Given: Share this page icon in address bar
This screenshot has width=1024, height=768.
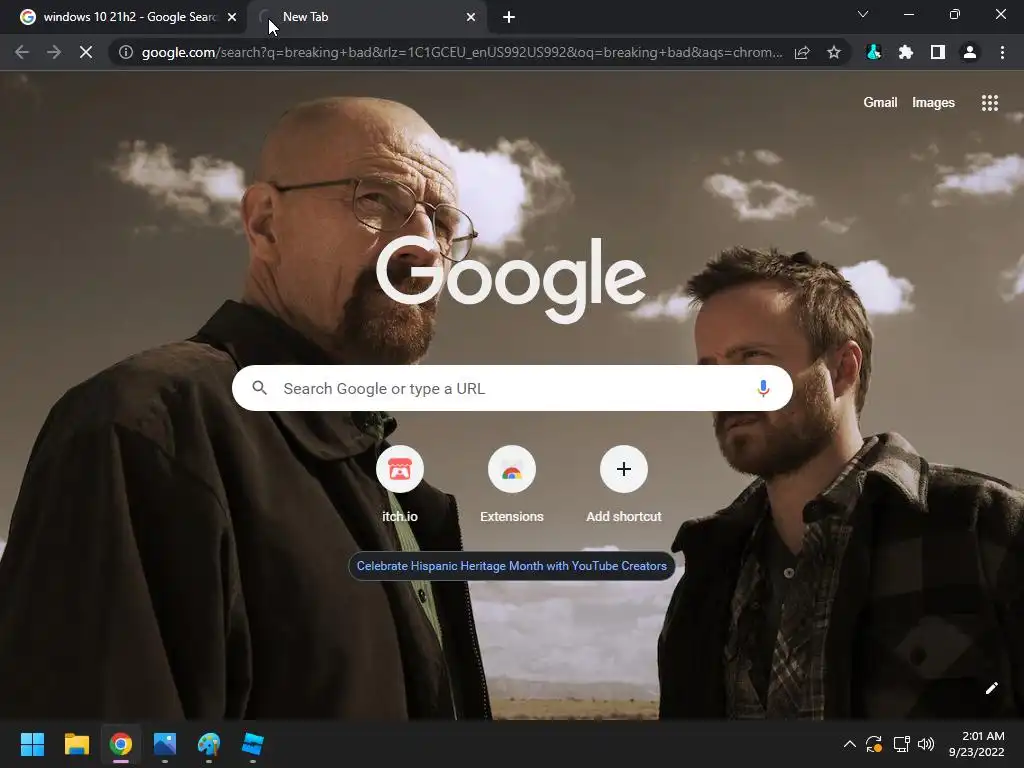Looking at the screenshot, I should coord(802,52).
